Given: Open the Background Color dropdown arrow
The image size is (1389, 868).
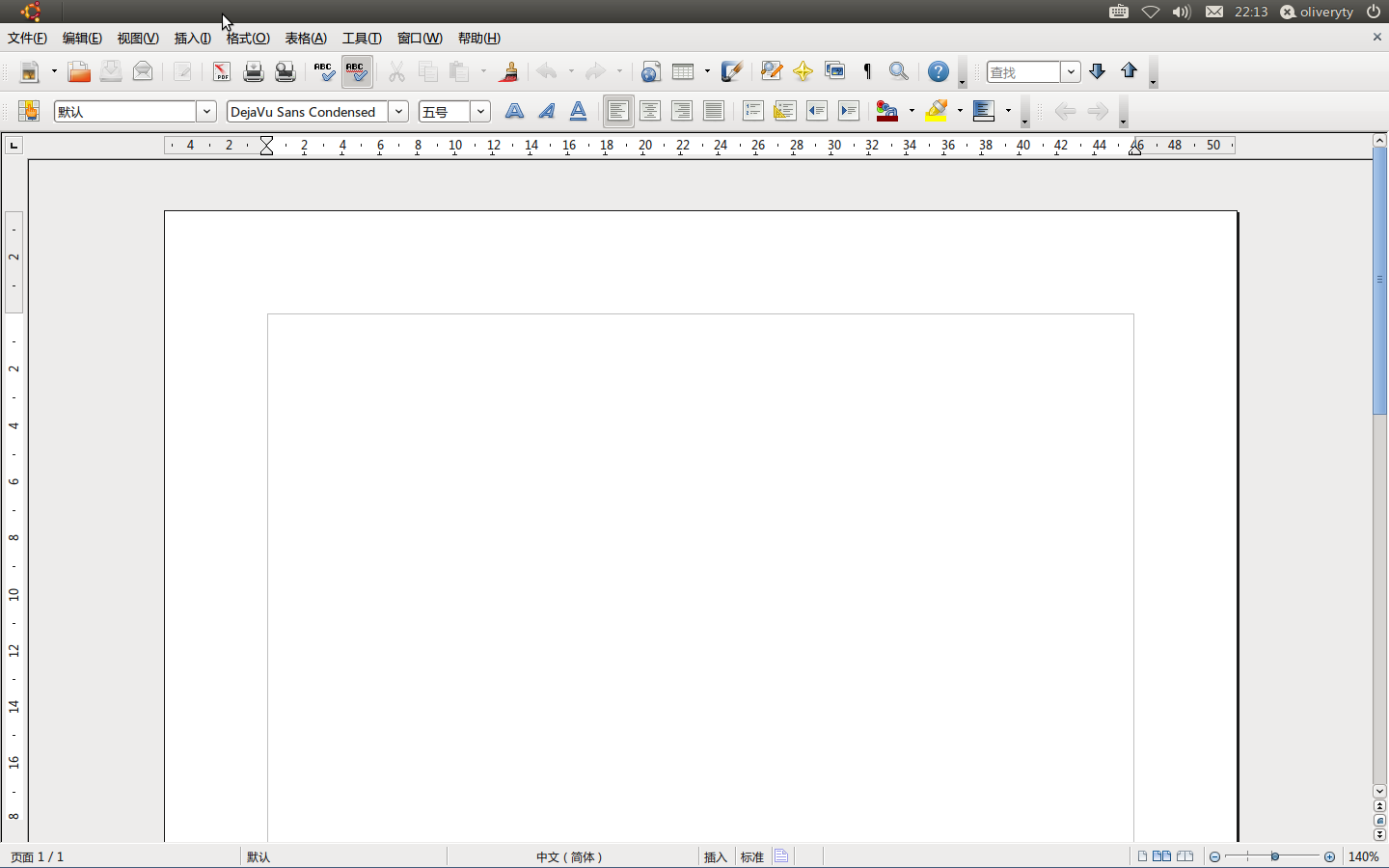Looking at the screenshot, I should tap(1008, 111).
